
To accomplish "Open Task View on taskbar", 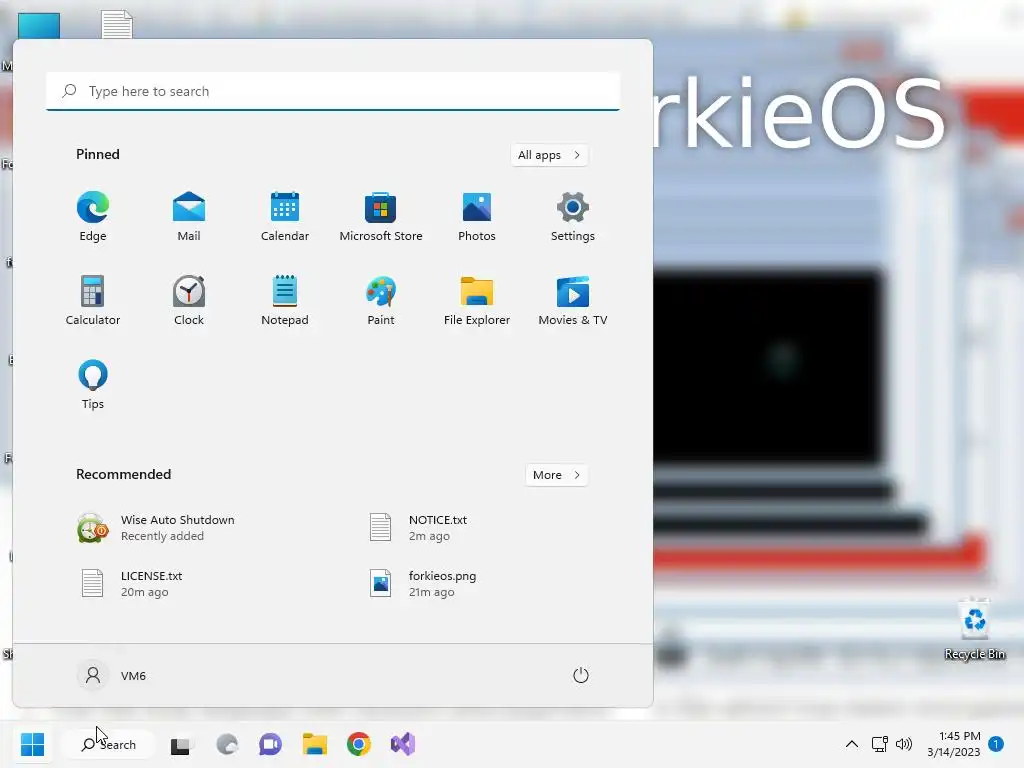I will (x=180, y=744).
